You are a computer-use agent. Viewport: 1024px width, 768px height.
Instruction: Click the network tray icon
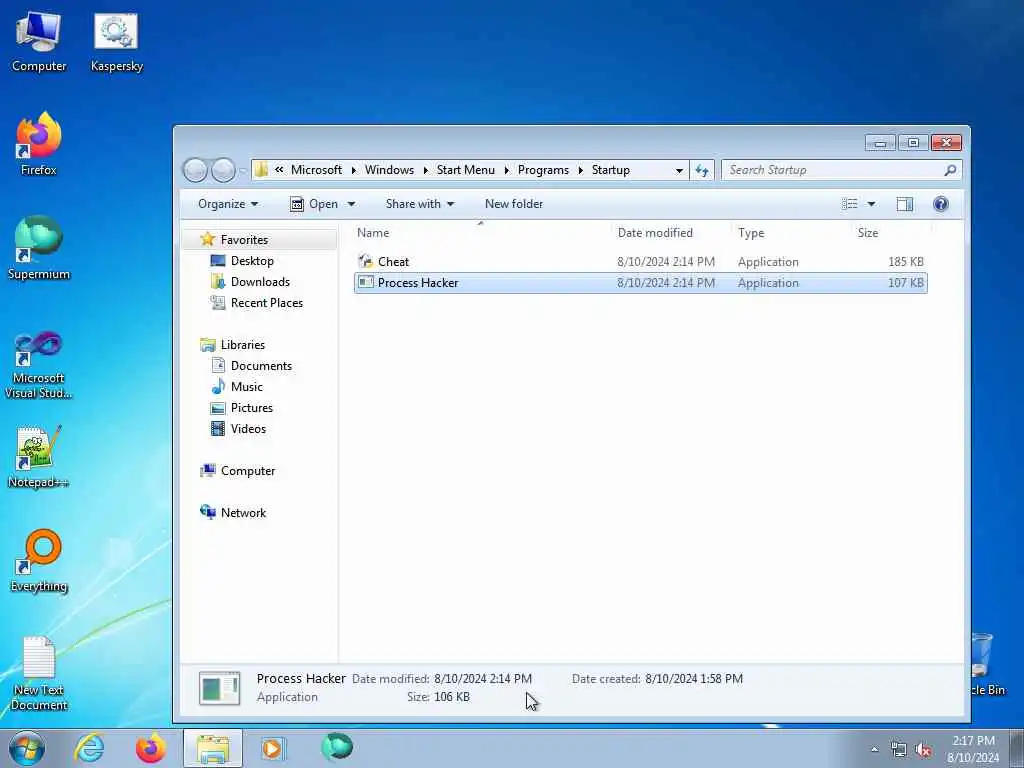(x=899, y=750)
